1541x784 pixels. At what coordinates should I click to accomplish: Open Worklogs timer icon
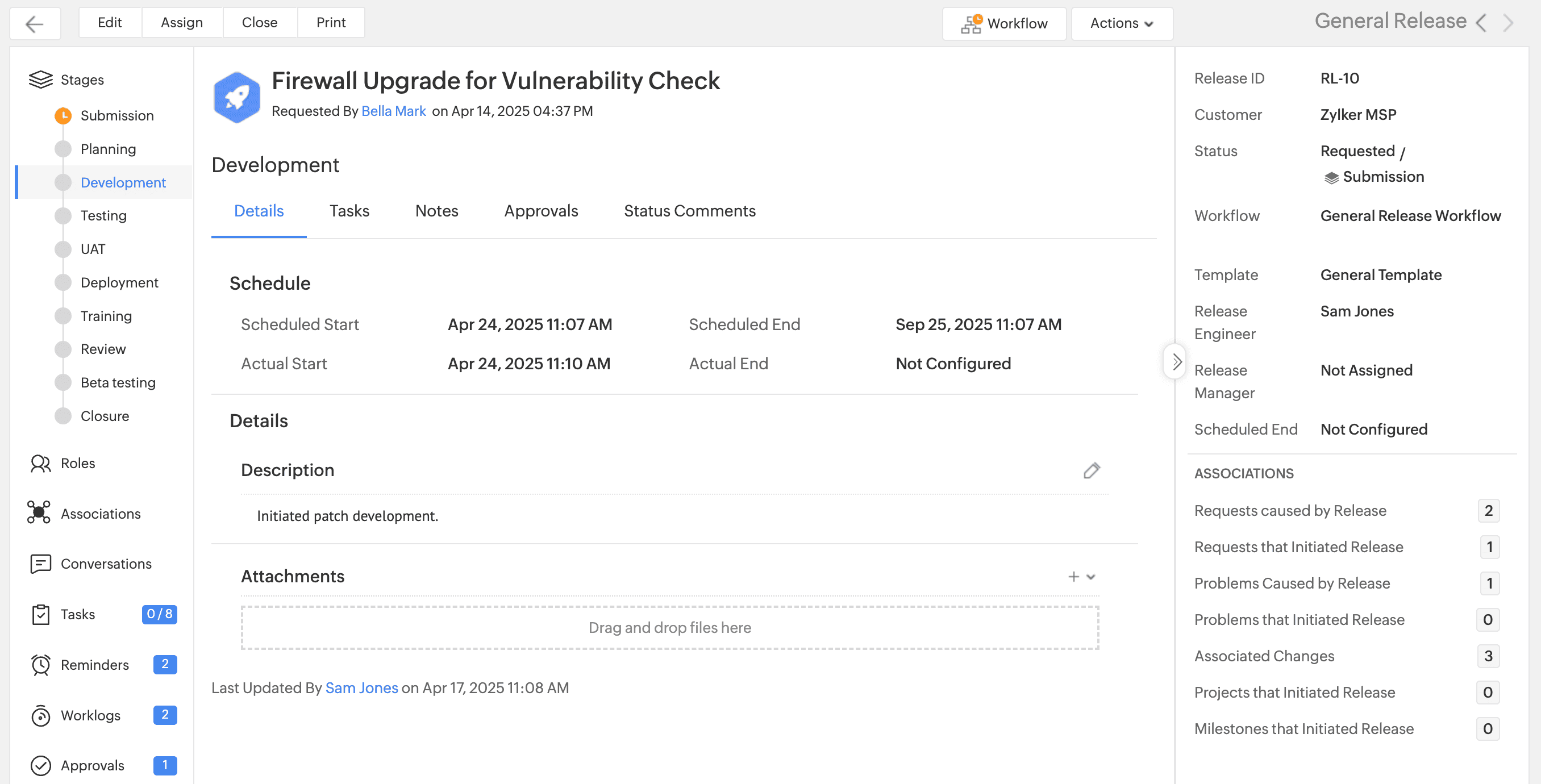pos(40,715)
